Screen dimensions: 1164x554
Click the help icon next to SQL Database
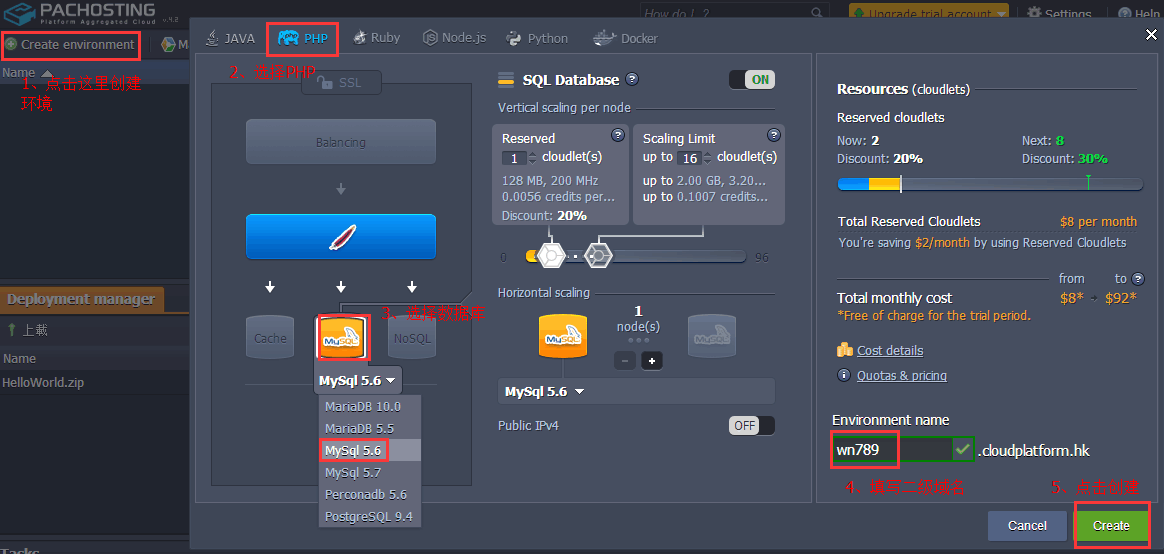coord(632,80)
